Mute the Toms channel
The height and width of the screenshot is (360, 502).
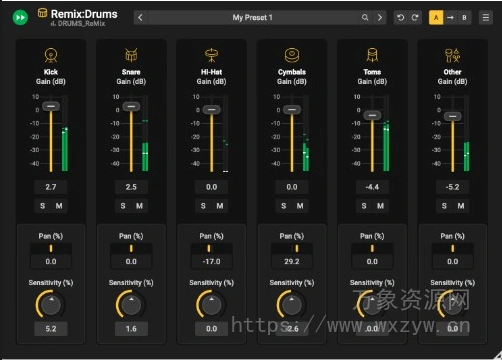click(x=380, y=206)
